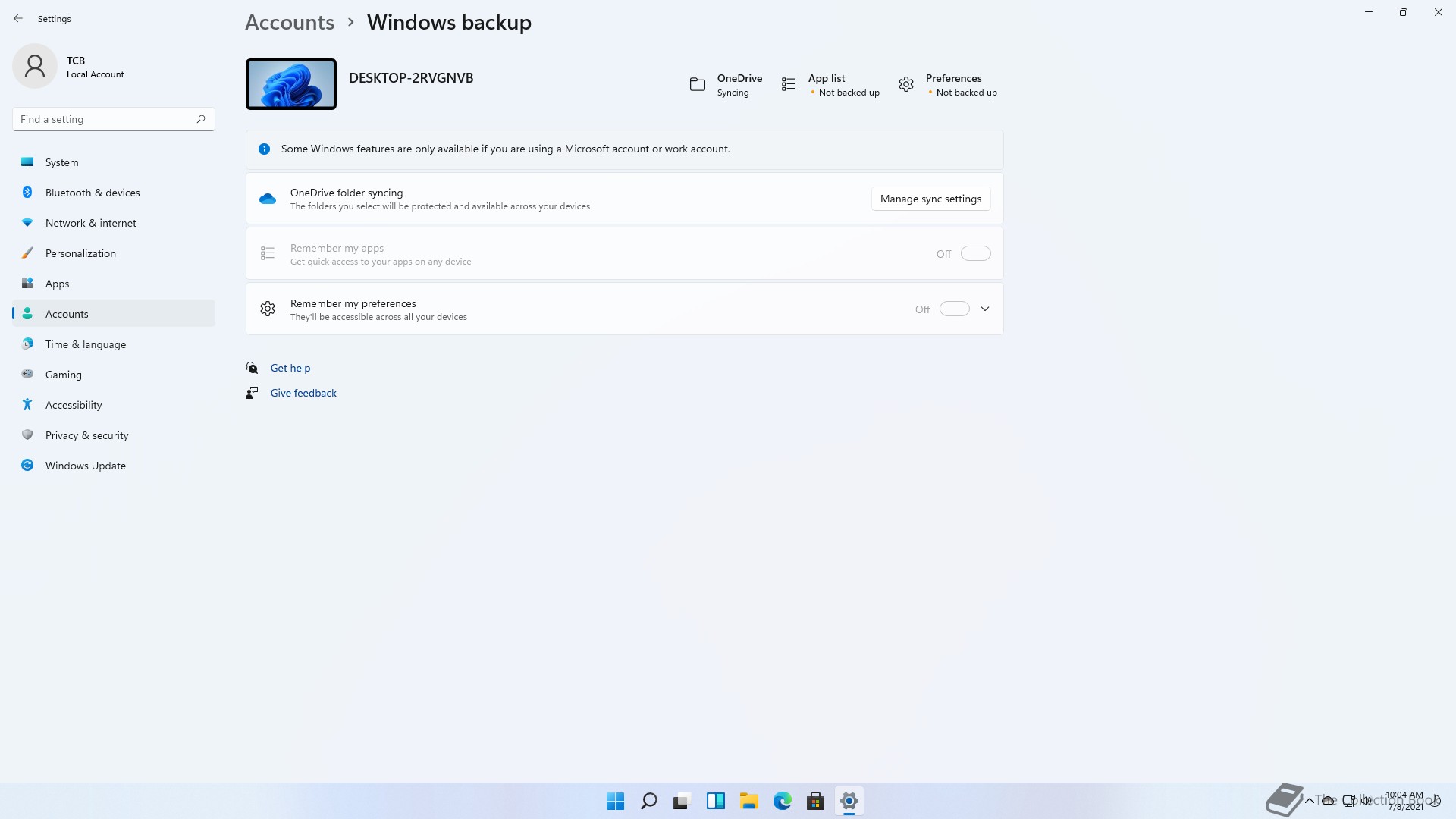Click the Find a setting search box
Screen dimensions: 1456x819
click(x=114, y=119)
